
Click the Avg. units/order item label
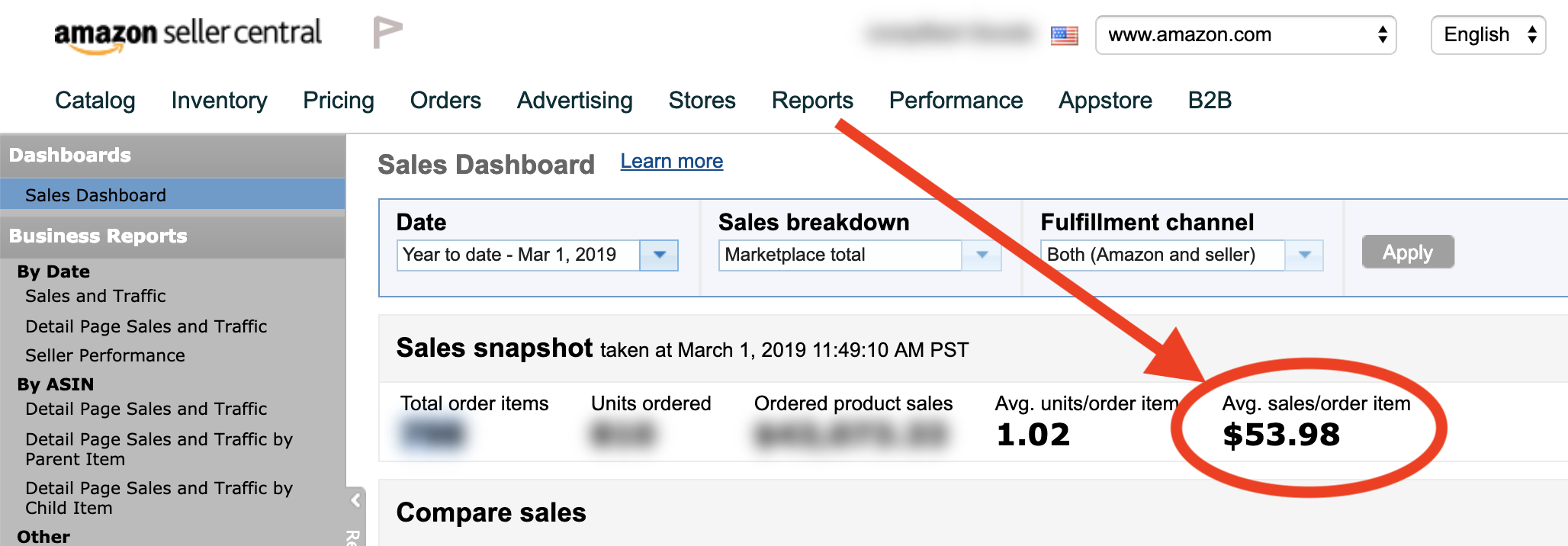pyautogui.click(x=1087, y=403)
